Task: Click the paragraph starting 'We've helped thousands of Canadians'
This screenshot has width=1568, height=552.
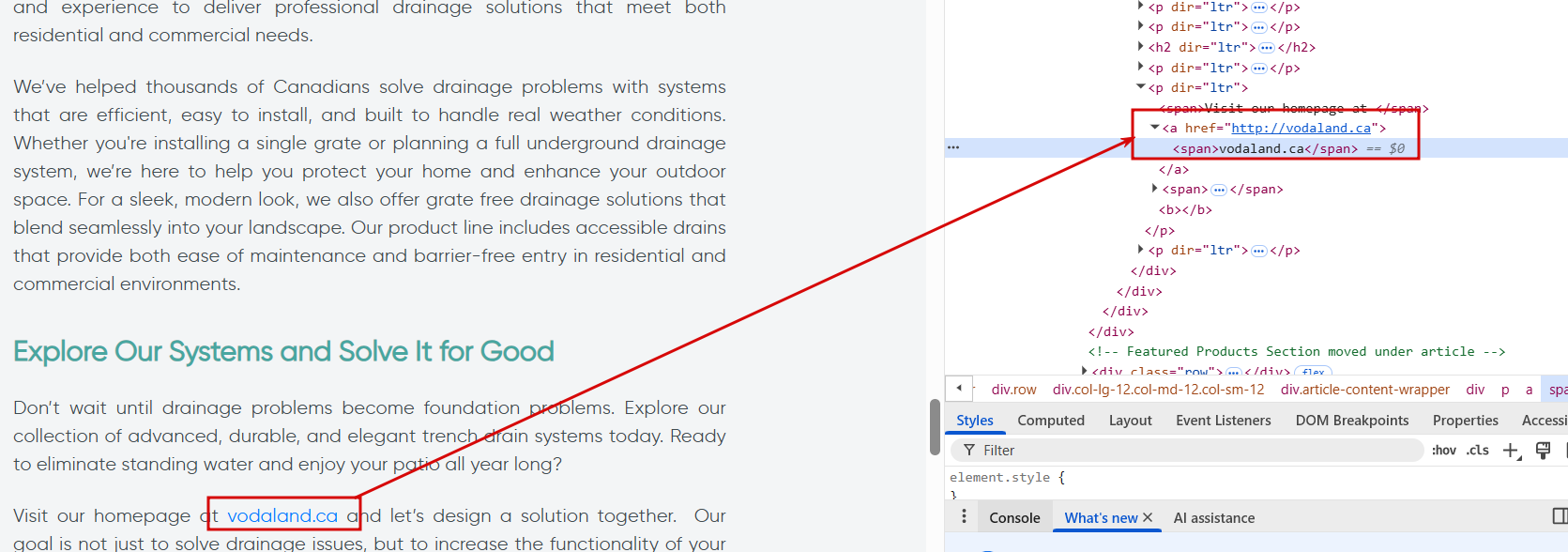Action: 370,185
